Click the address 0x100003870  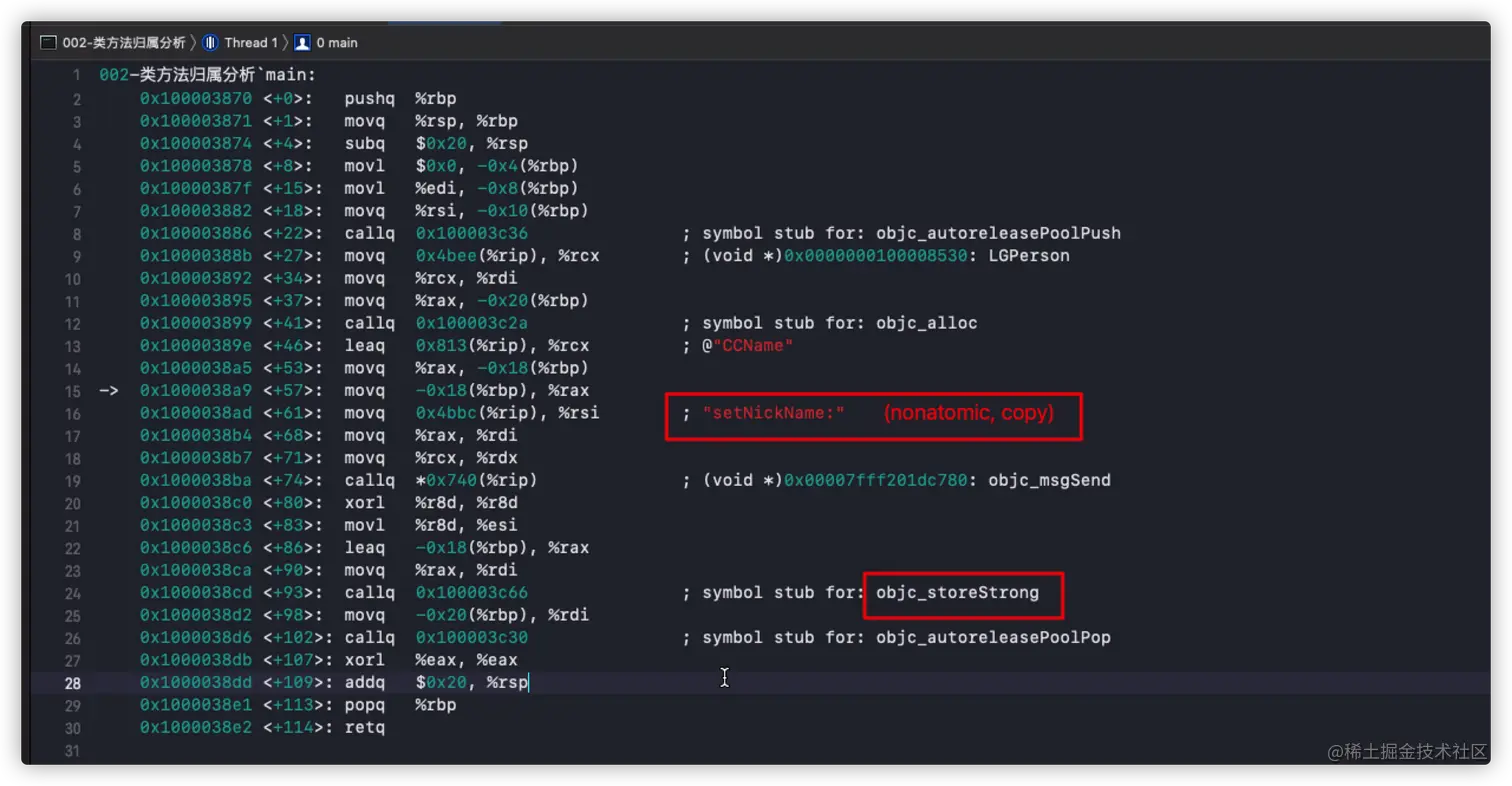coord(197,99)
